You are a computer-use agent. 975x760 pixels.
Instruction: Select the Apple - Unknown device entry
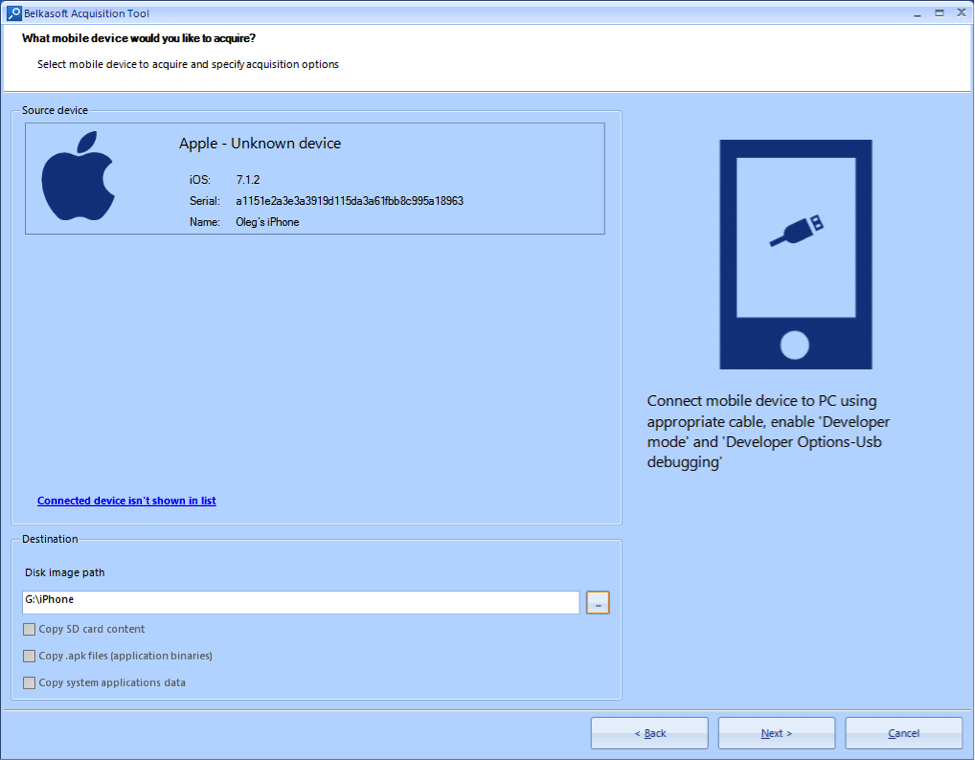click(315, 178)
